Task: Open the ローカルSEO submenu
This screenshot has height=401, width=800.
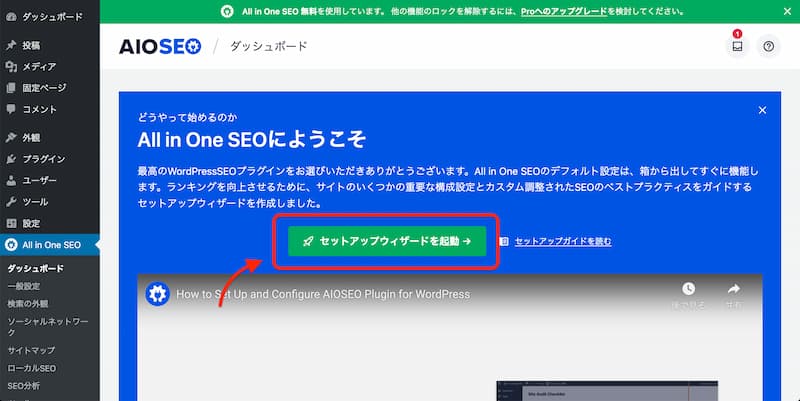Action: click(x=32, y=368)
